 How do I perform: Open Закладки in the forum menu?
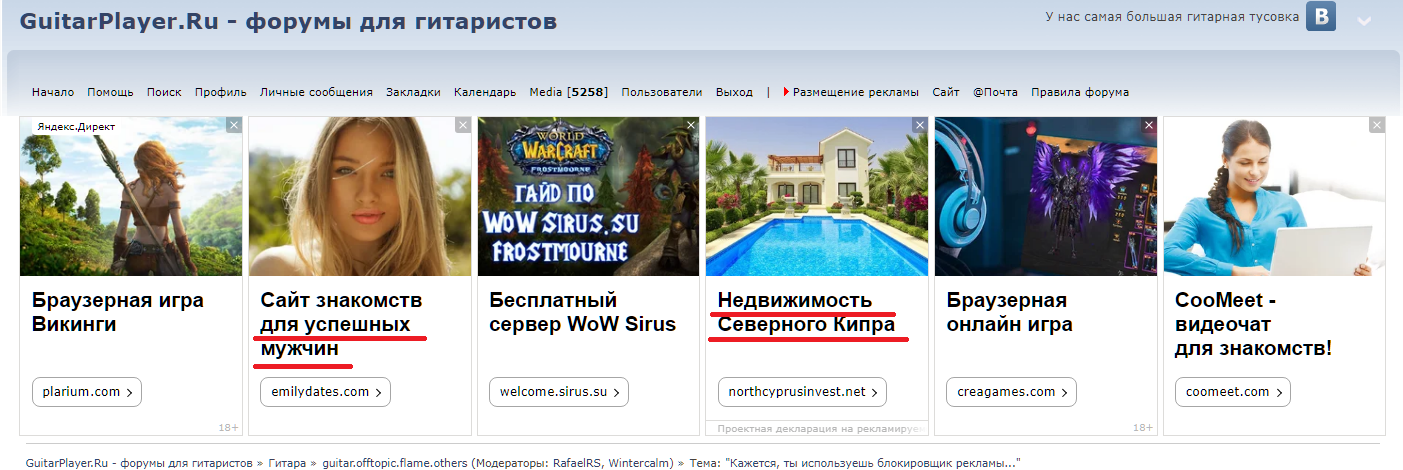[413, 92]
